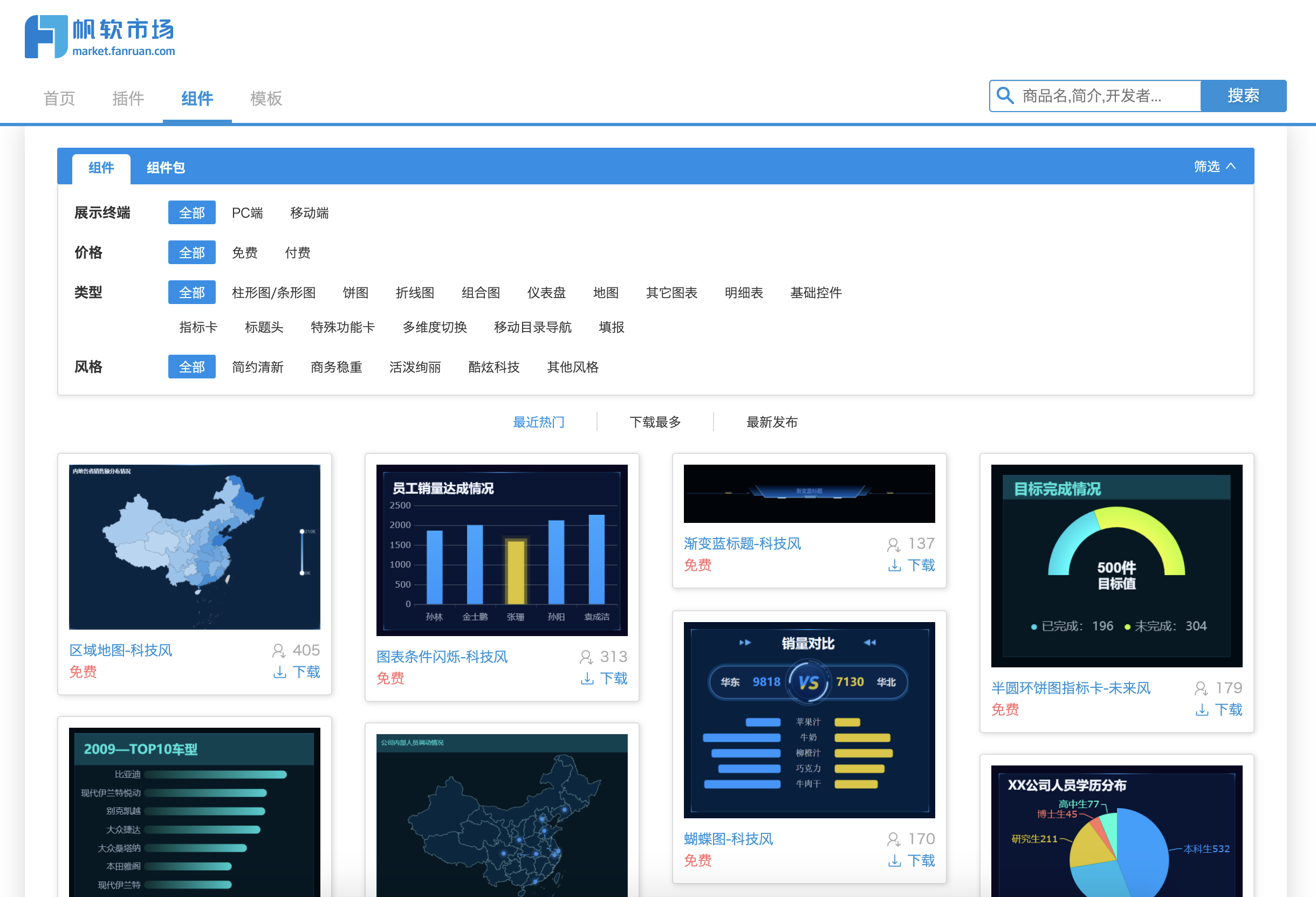The width and height of the screenshot is (1316, 897).
Task: Click the map legend range slider
Action: pos(302,552)
